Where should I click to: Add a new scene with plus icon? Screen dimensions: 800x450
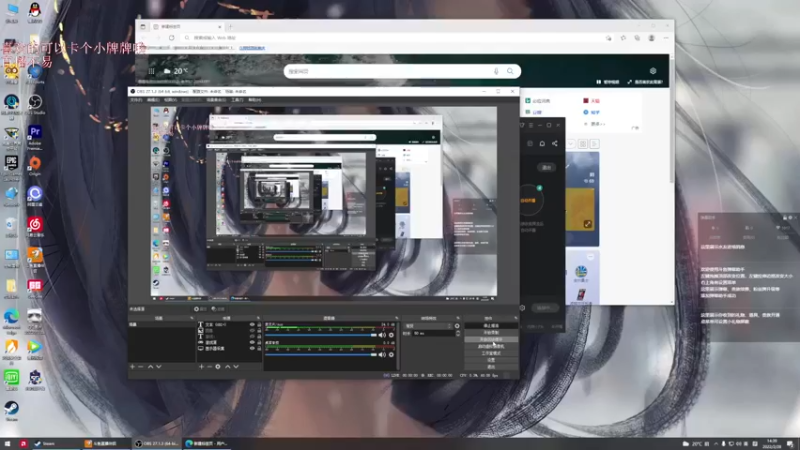[x=132, y=367]
